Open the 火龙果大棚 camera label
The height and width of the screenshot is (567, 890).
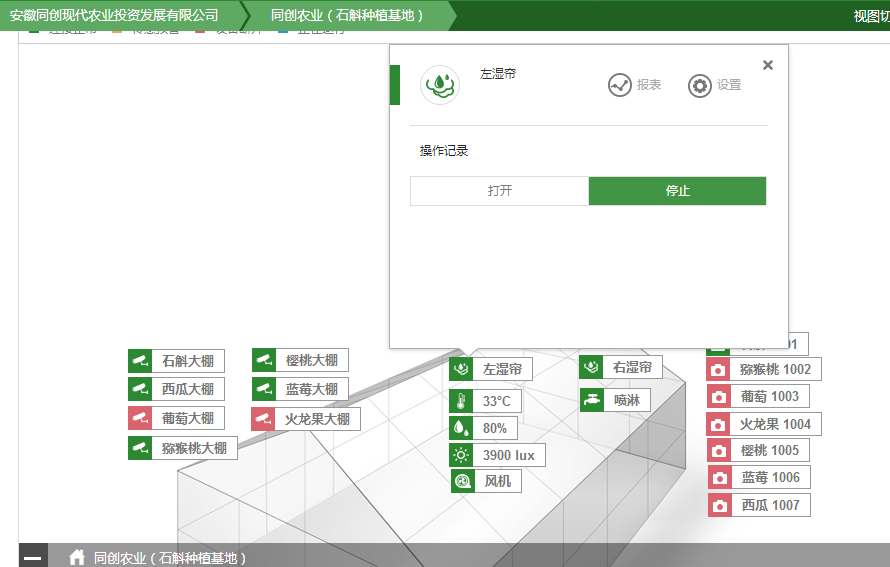coord(316,419)
